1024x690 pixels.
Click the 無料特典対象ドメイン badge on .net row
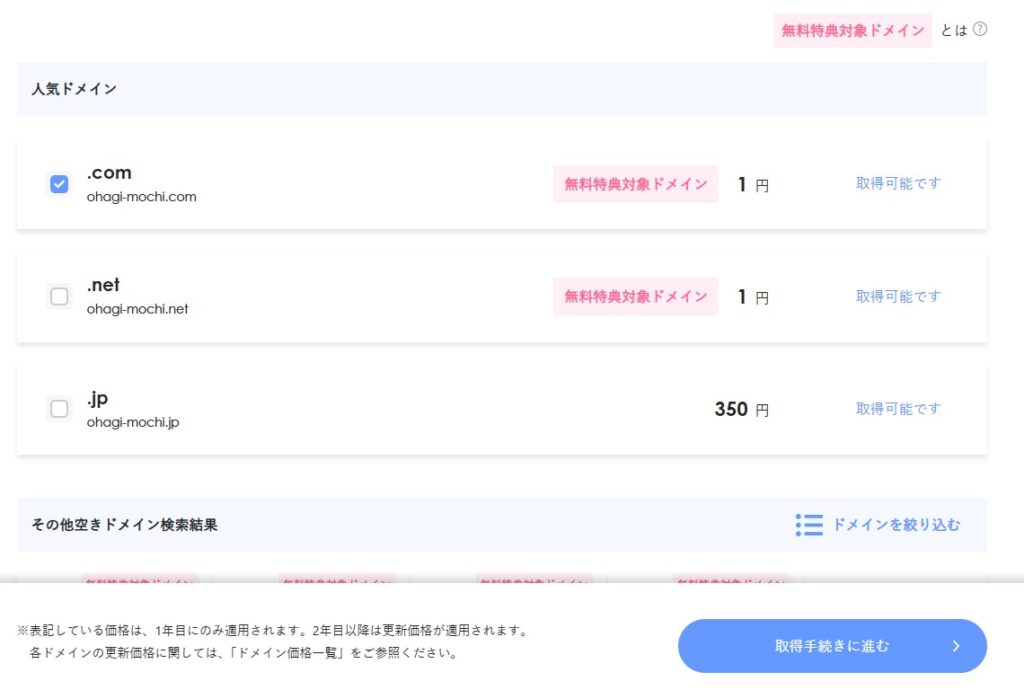pyautogui.click(x=635, y=296)
